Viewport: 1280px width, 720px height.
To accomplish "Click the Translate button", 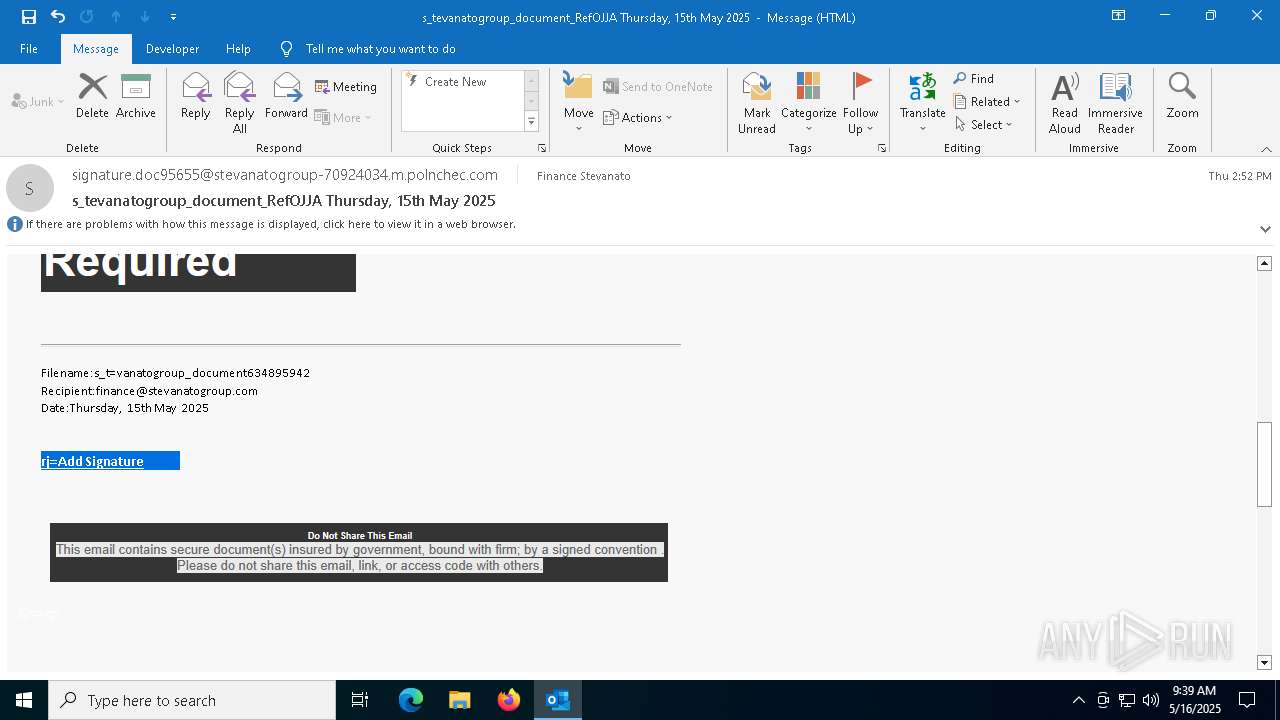I will 922,103.
